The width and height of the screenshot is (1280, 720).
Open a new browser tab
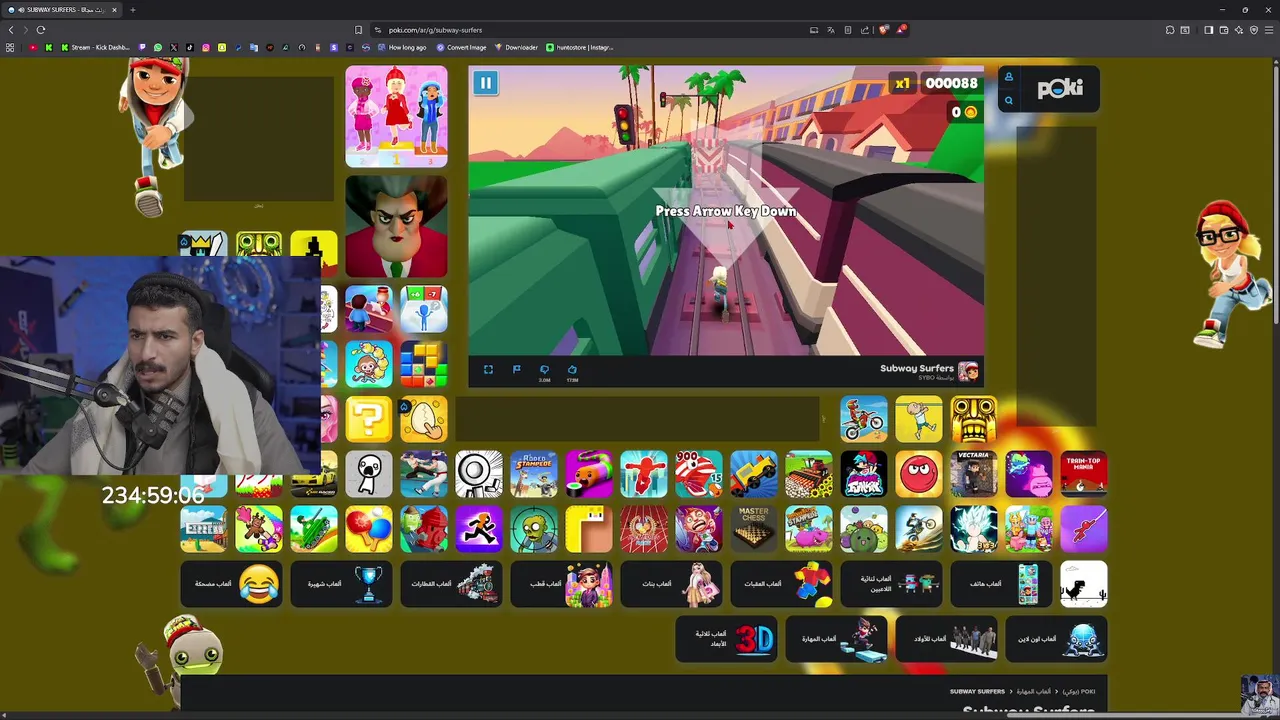(x=132, y=10)
